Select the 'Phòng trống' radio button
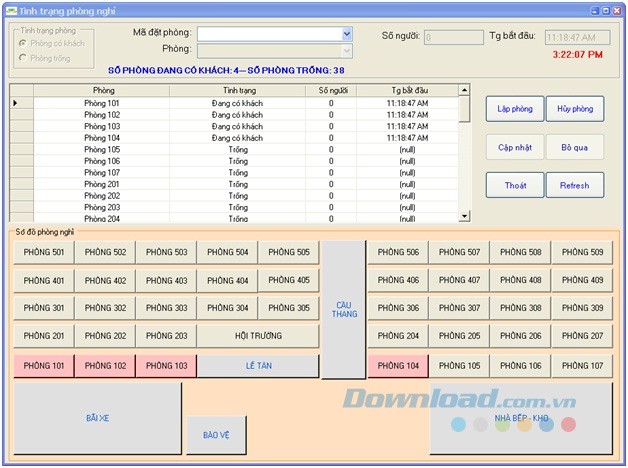The image size is (628, 468). click(24, 58)
